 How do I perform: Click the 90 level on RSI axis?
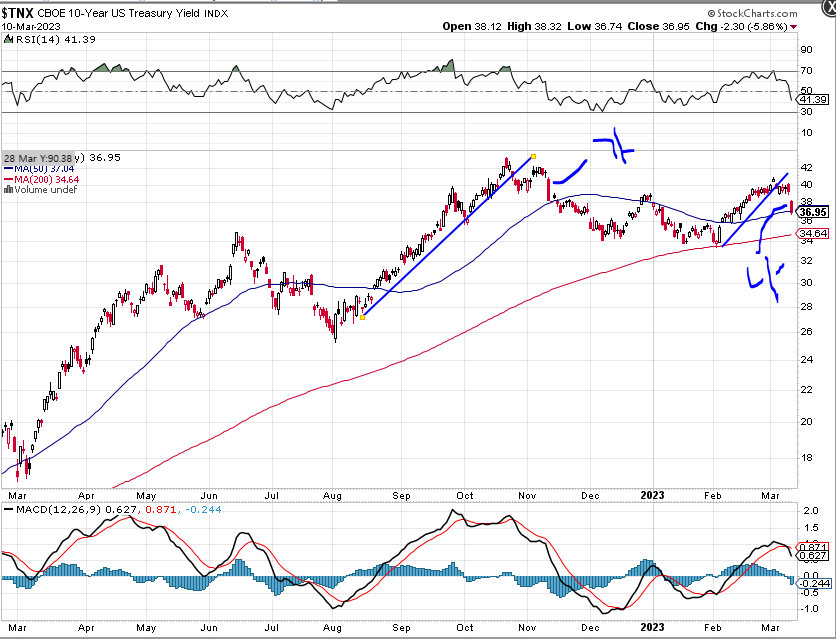coord(807,50)
